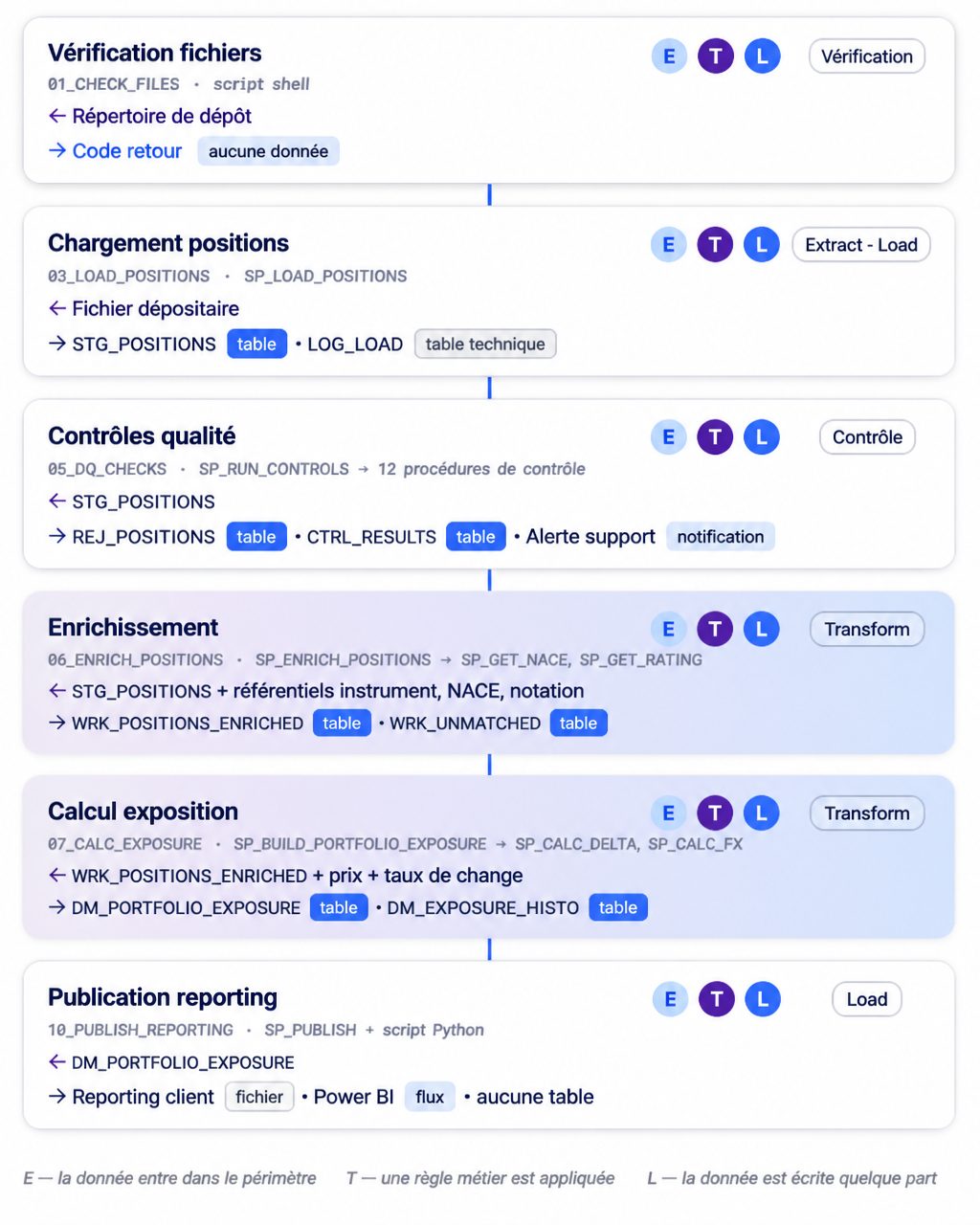Click the flux tag next to Power BI
The image size is (980, 1225).
point(430,1097)
